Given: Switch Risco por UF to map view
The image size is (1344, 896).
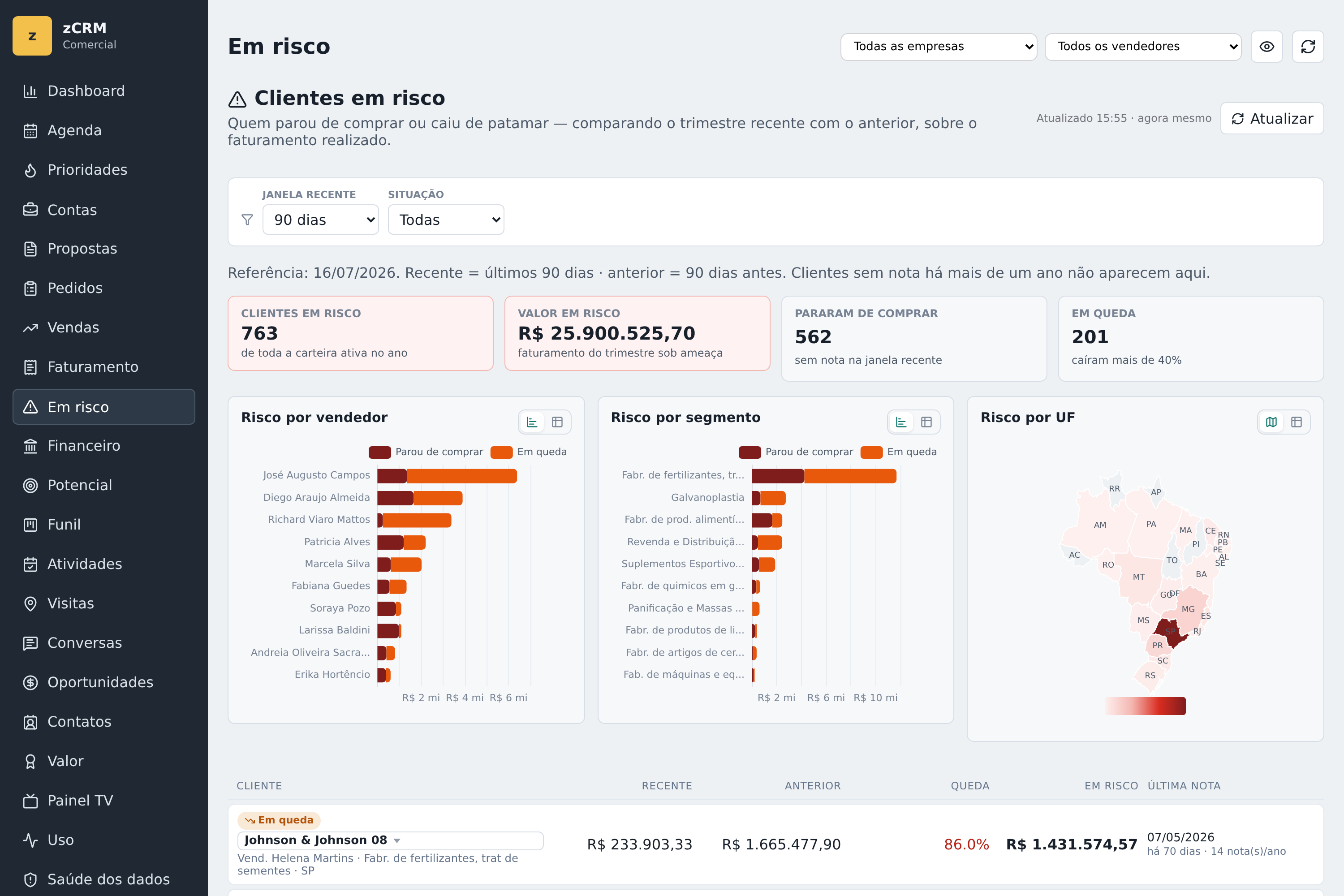Looking at the screenshot, I should 1271,422.
